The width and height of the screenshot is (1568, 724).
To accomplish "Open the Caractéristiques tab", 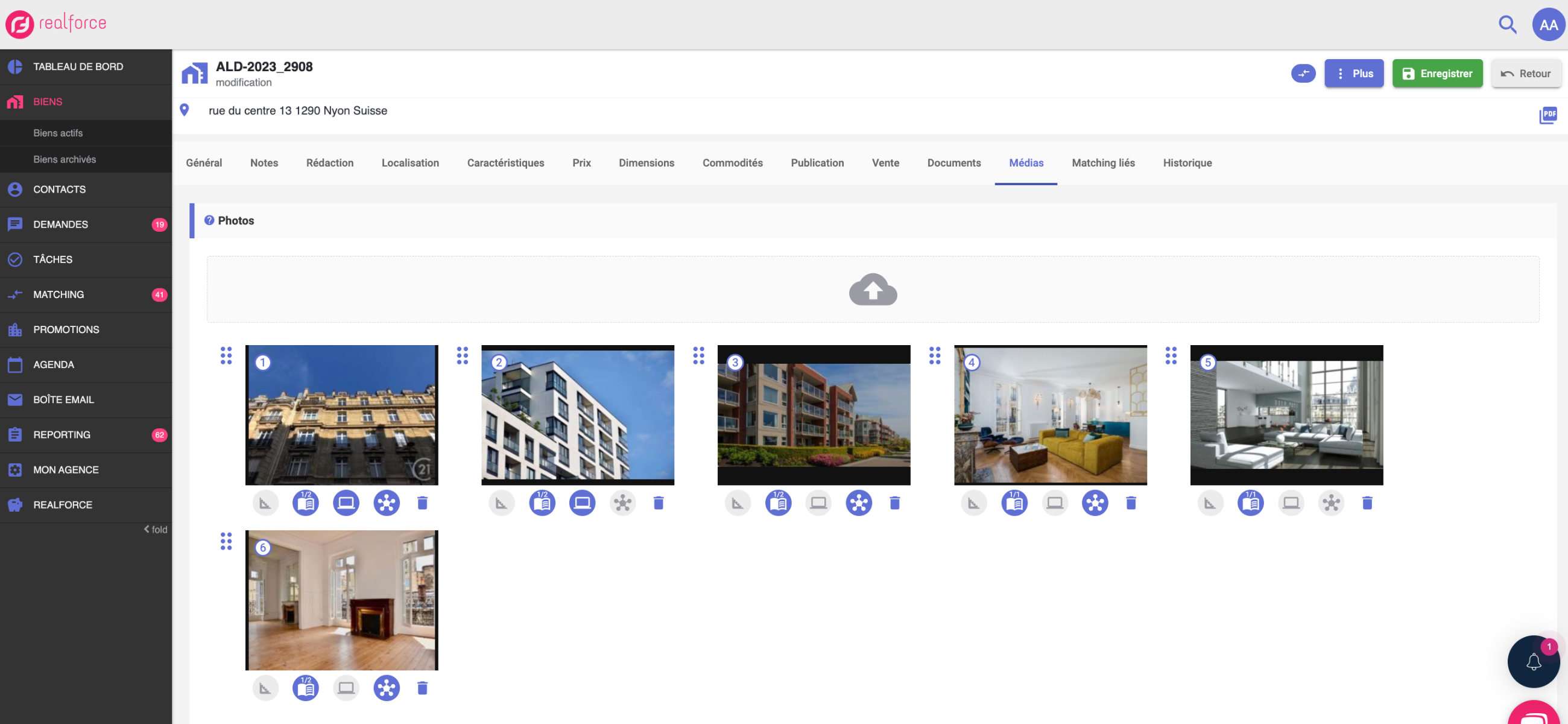I will 505,162.
